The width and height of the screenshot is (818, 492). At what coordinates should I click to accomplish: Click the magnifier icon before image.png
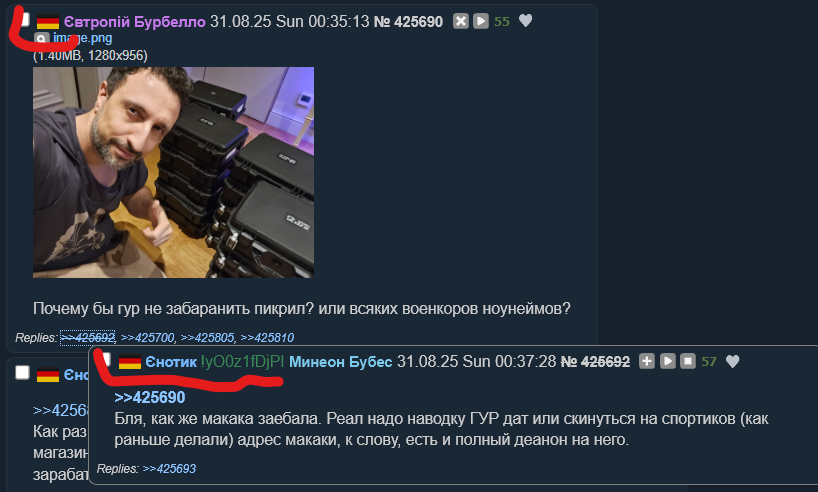[x=42, y=39]
